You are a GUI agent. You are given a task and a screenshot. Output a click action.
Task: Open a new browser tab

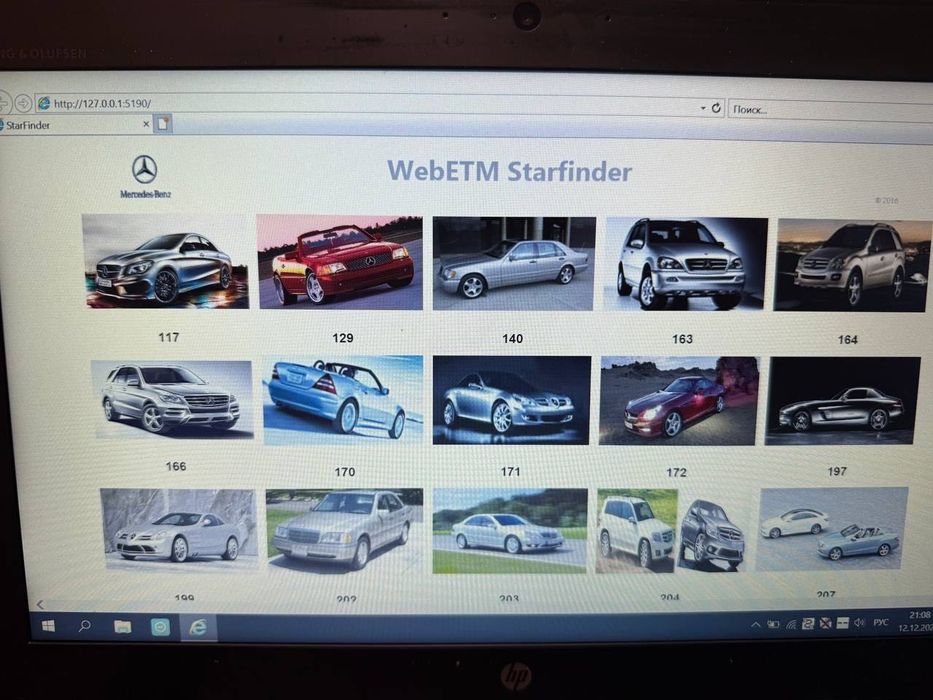click(163, 123)
